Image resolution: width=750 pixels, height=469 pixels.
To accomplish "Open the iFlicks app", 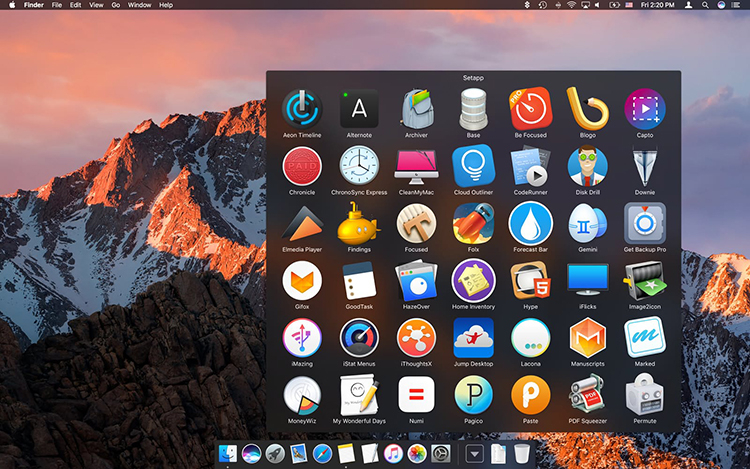I will click(x=587, y=281).
